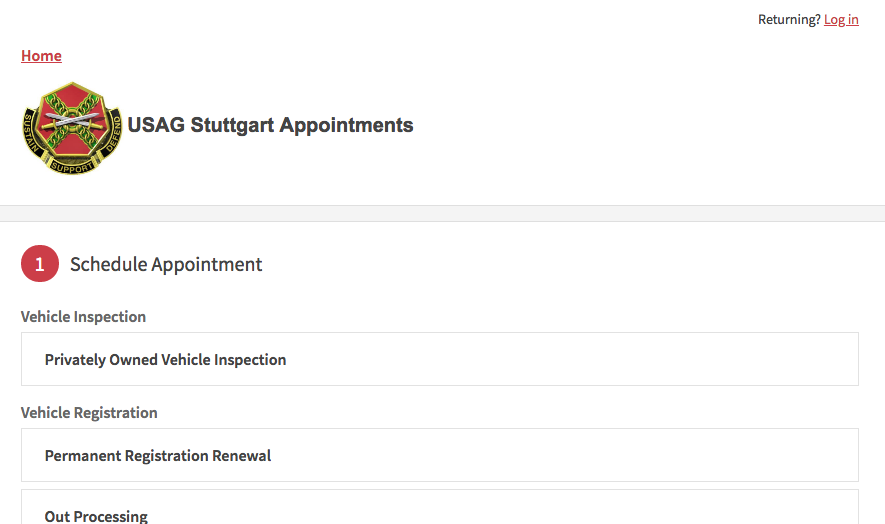Open the Log in link

(841, 20)
